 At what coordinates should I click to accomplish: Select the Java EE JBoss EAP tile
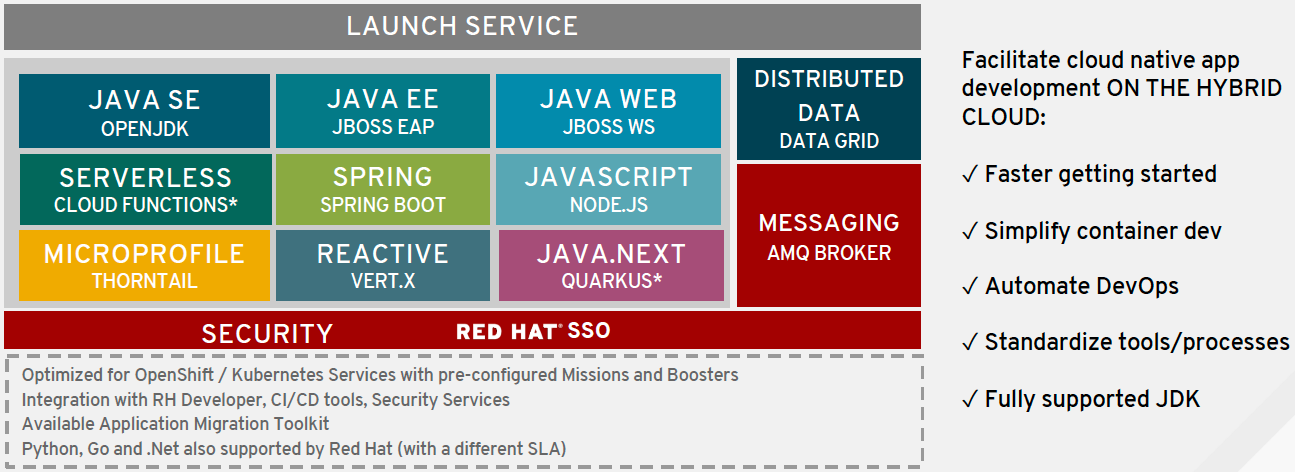click(383, 111)
